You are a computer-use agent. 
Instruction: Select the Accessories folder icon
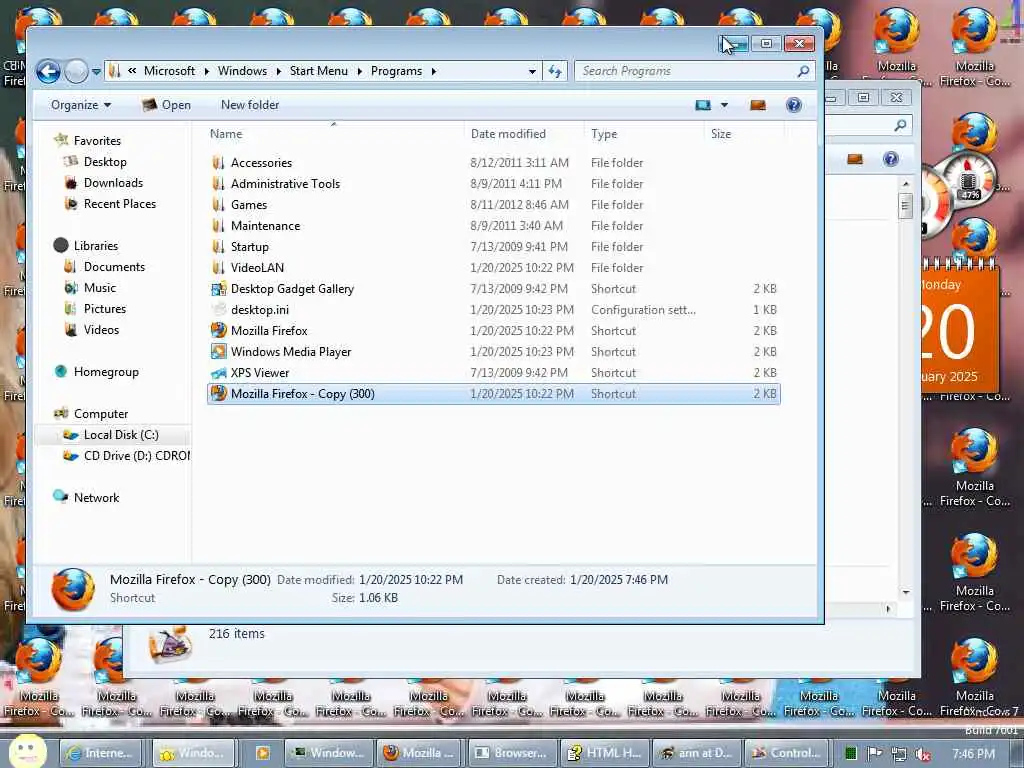pos(219,163)
